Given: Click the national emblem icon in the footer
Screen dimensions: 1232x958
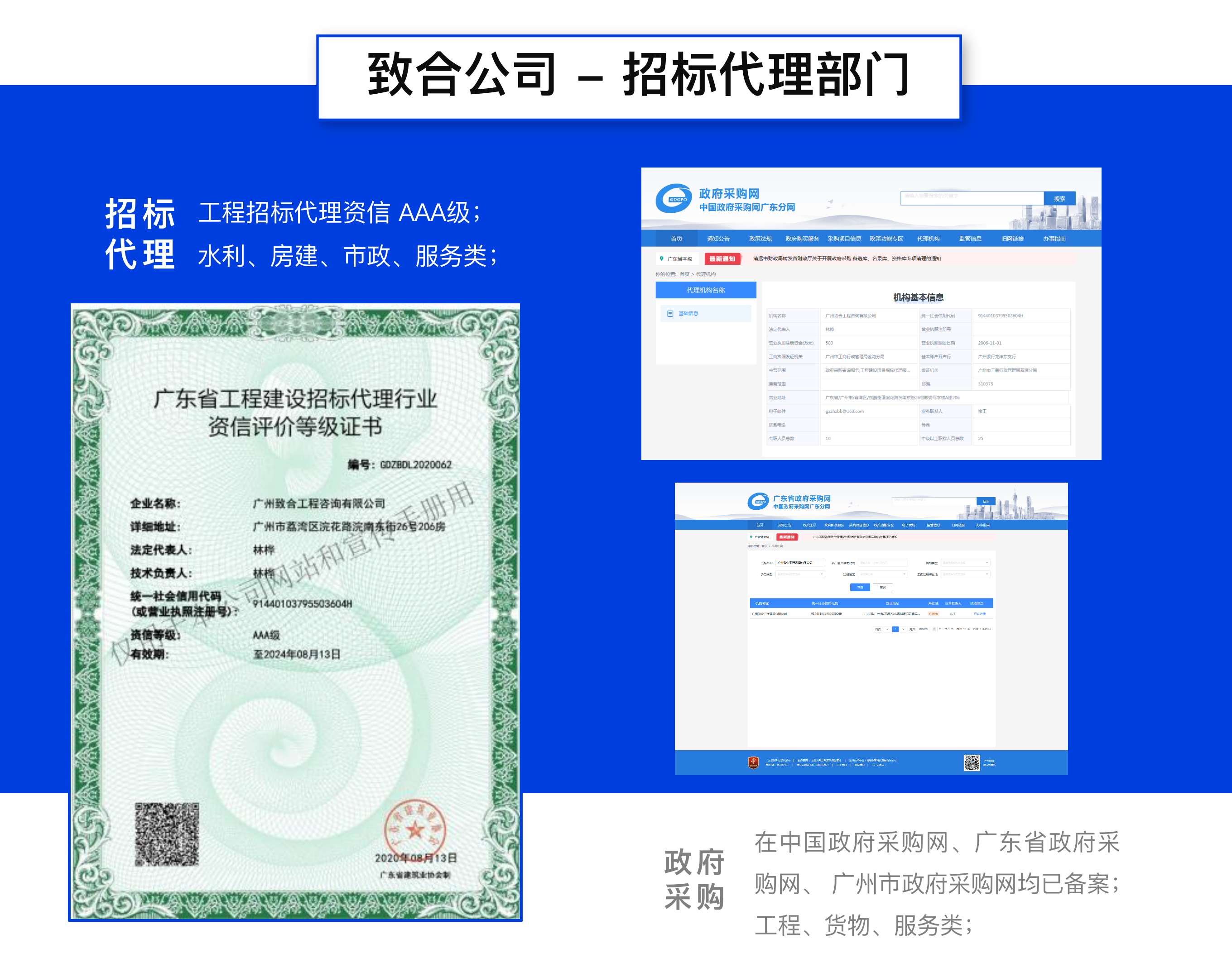Looking at the screenshot, I should coord(753,762).
